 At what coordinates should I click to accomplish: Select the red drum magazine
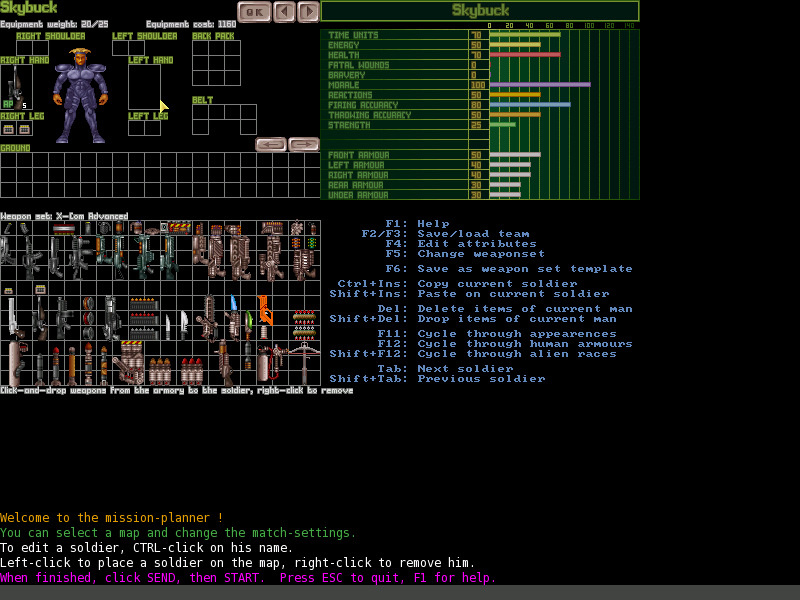pyautogui.click(x=89, y=318)
